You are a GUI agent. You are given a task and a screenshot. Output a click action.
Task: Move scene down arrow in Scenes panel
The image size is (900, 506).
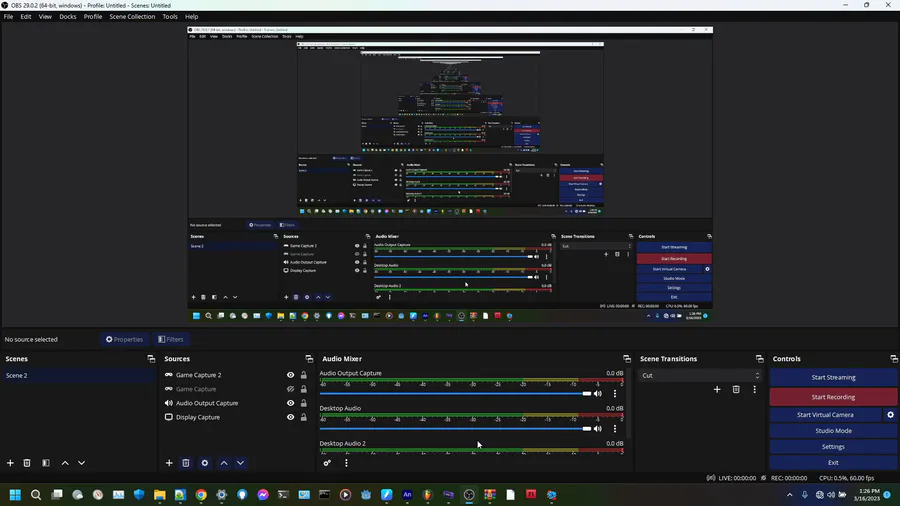point(82,463)
